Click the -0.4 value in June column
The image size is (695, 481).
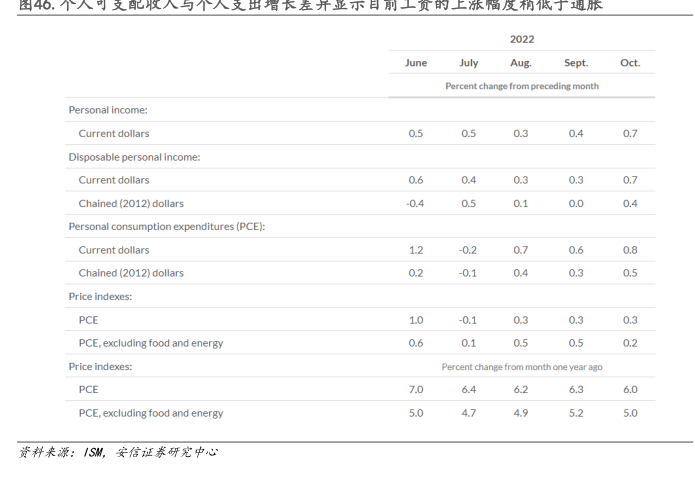tap(415, 203)
